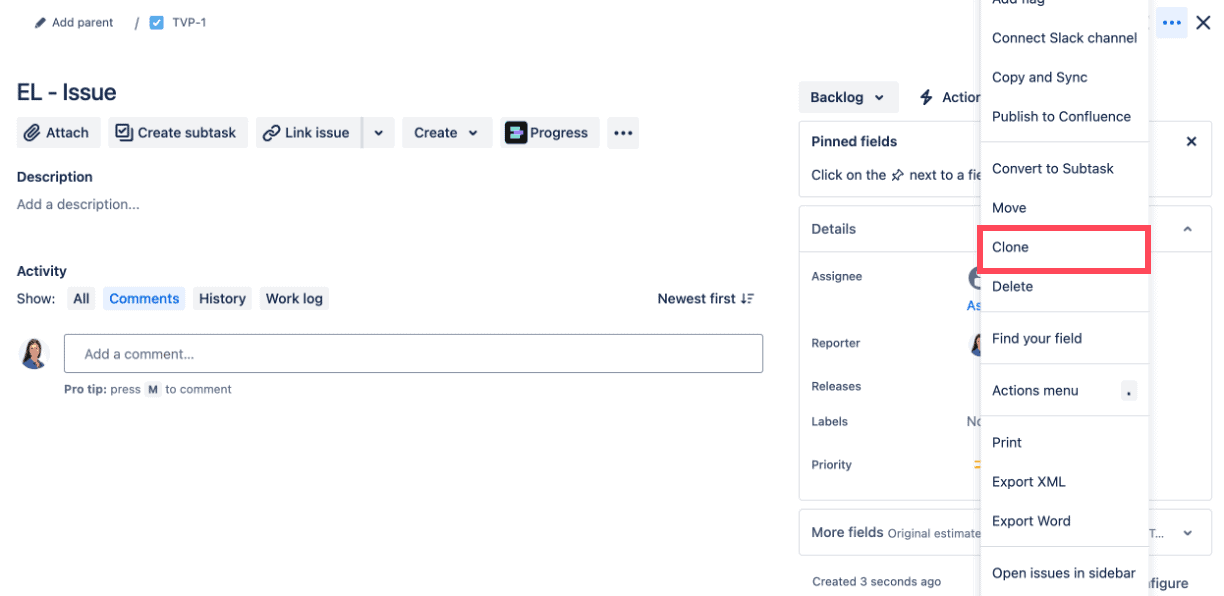Collapse the Details panel with its chevron

(1187, 228)
